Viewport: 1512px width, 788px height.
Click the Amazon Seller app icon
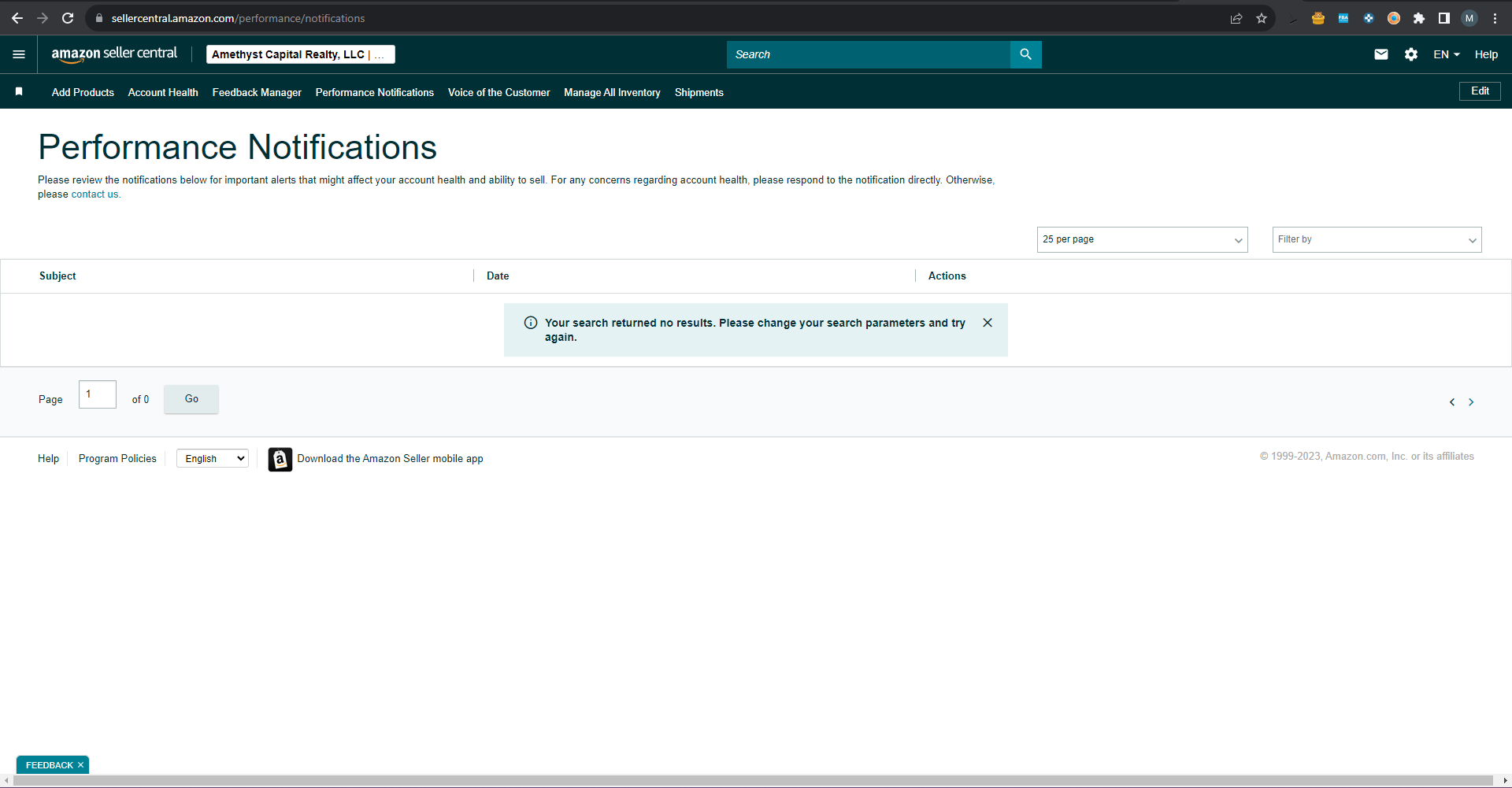click(280, 459)
